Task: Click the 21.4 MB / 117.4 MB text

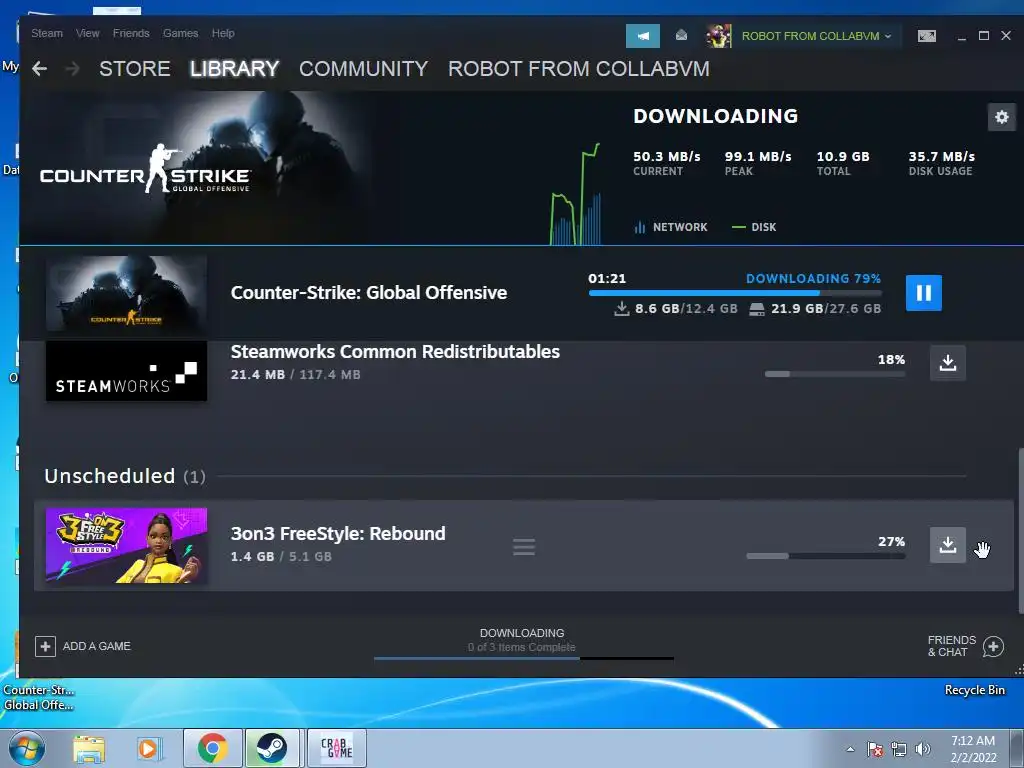Action: coord(295,375)
